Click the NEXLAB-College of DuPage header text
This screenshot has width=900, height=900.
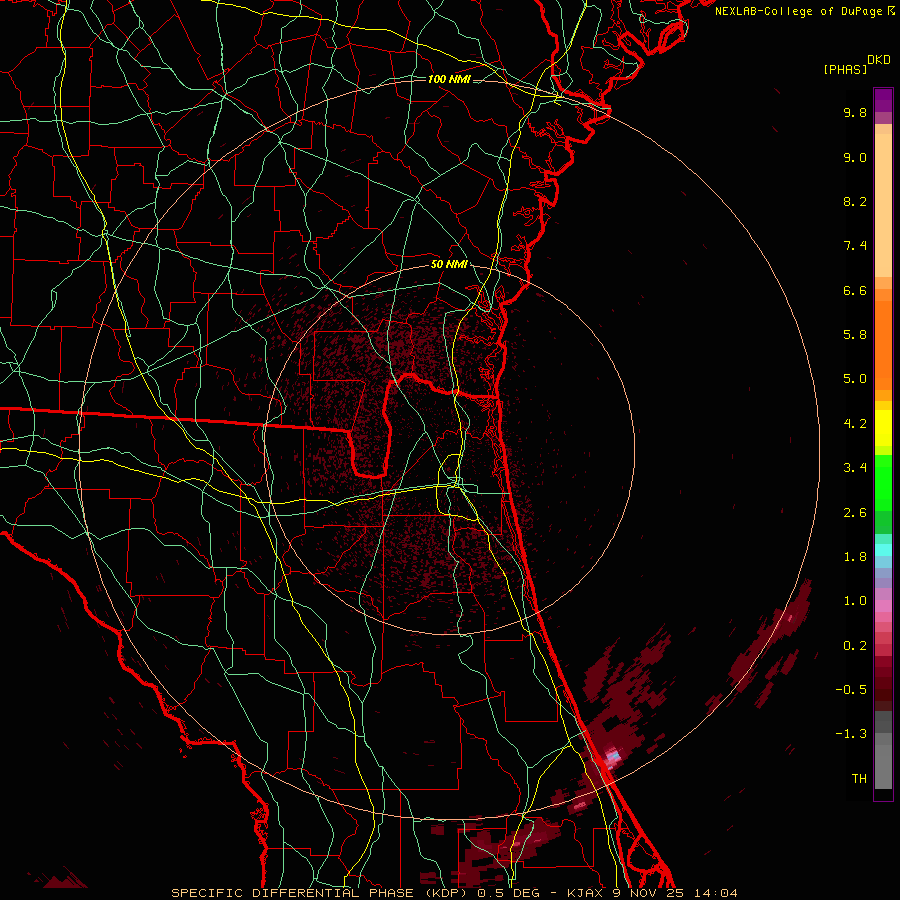click(x=799, y=11)
